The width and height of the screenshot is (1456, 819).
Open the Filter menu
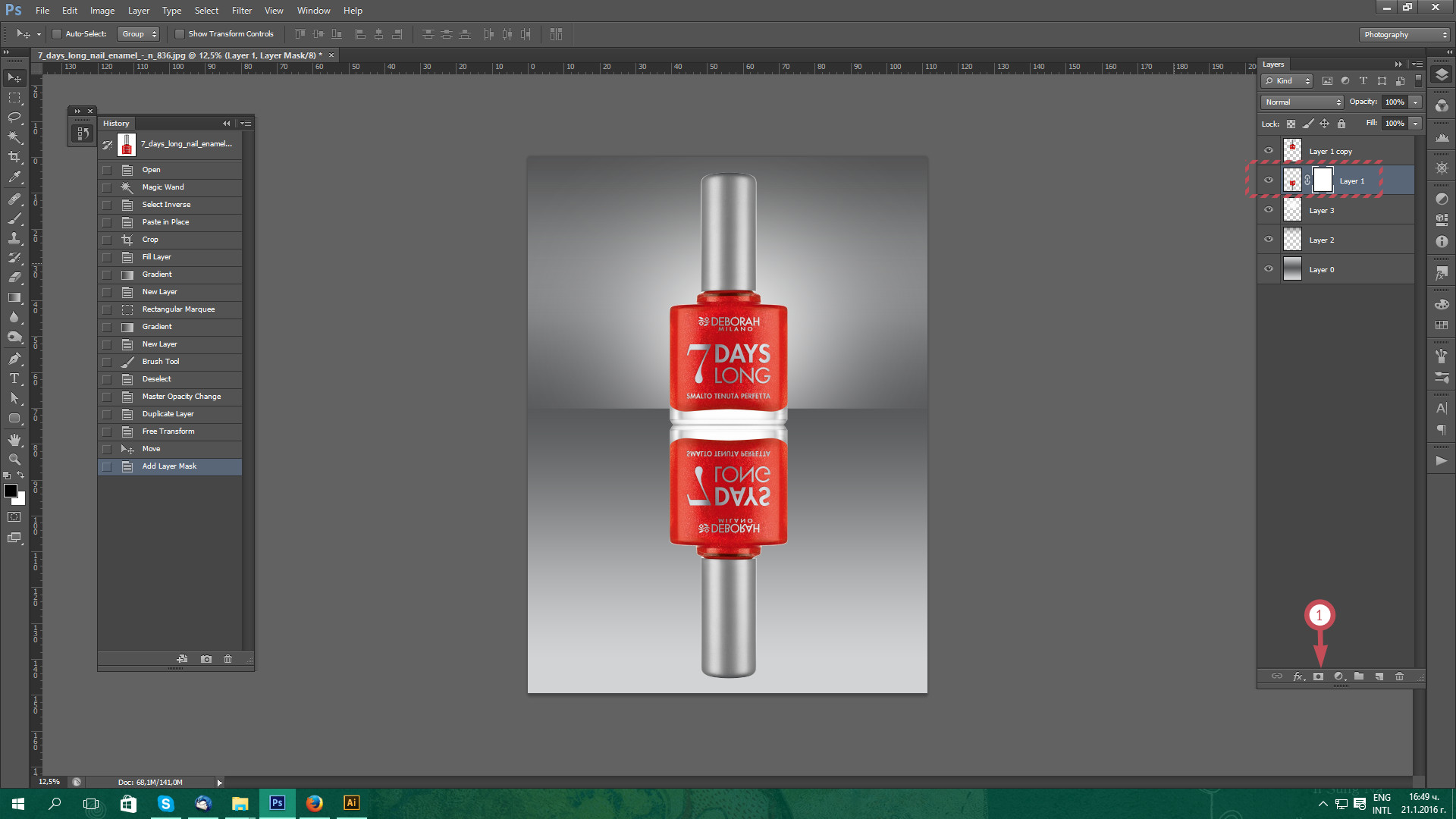pyautogui.click(x=242, y=11)
